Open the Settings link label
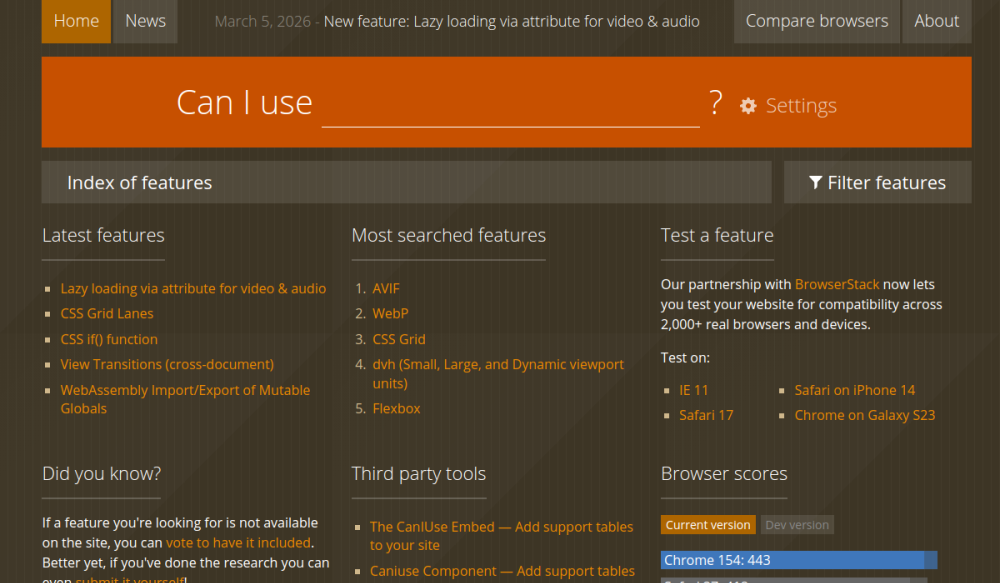 (x=801, y=106)
